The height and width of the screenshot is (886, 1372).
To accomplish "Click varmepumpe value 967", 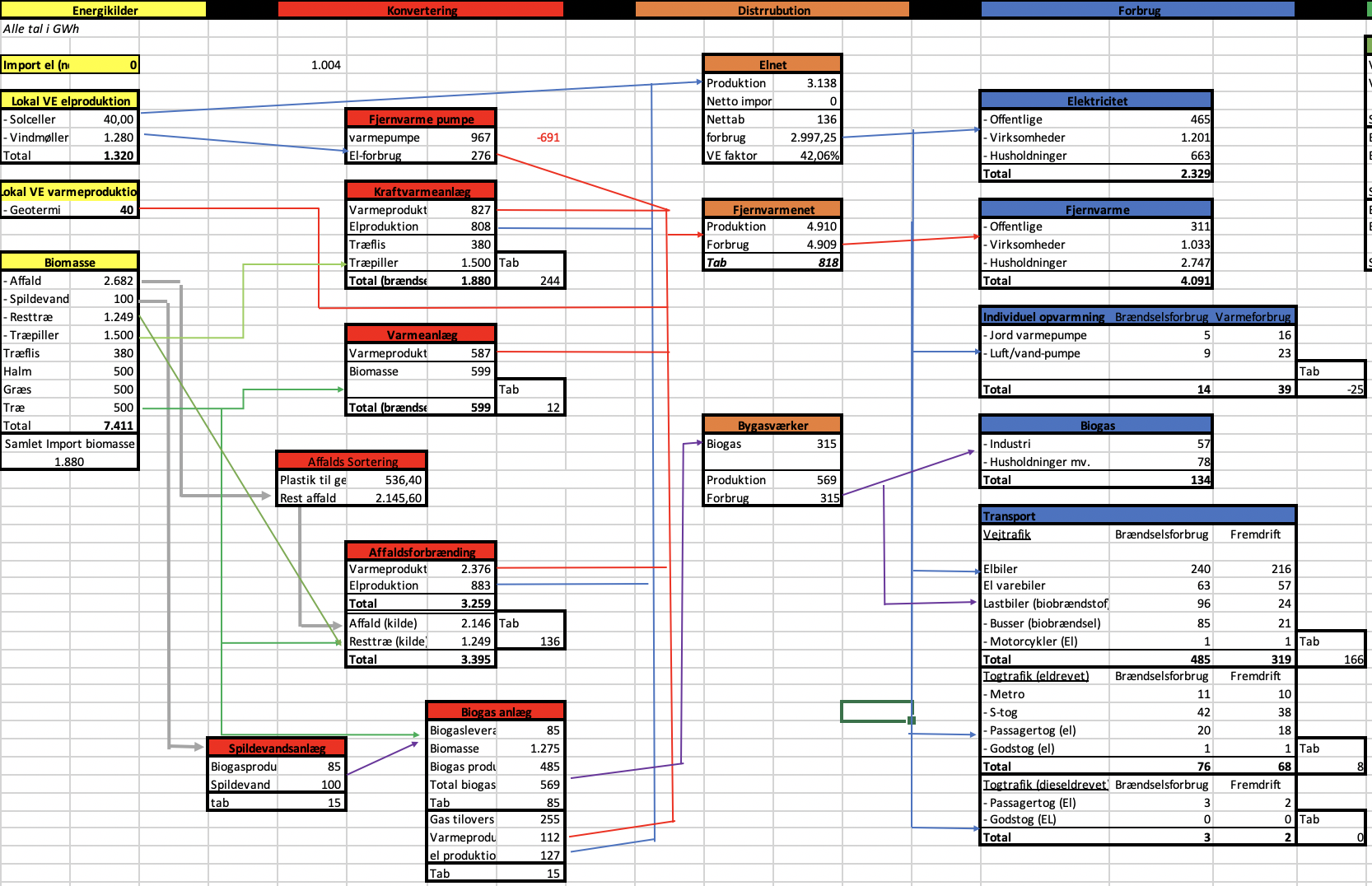I will point(480,138).
